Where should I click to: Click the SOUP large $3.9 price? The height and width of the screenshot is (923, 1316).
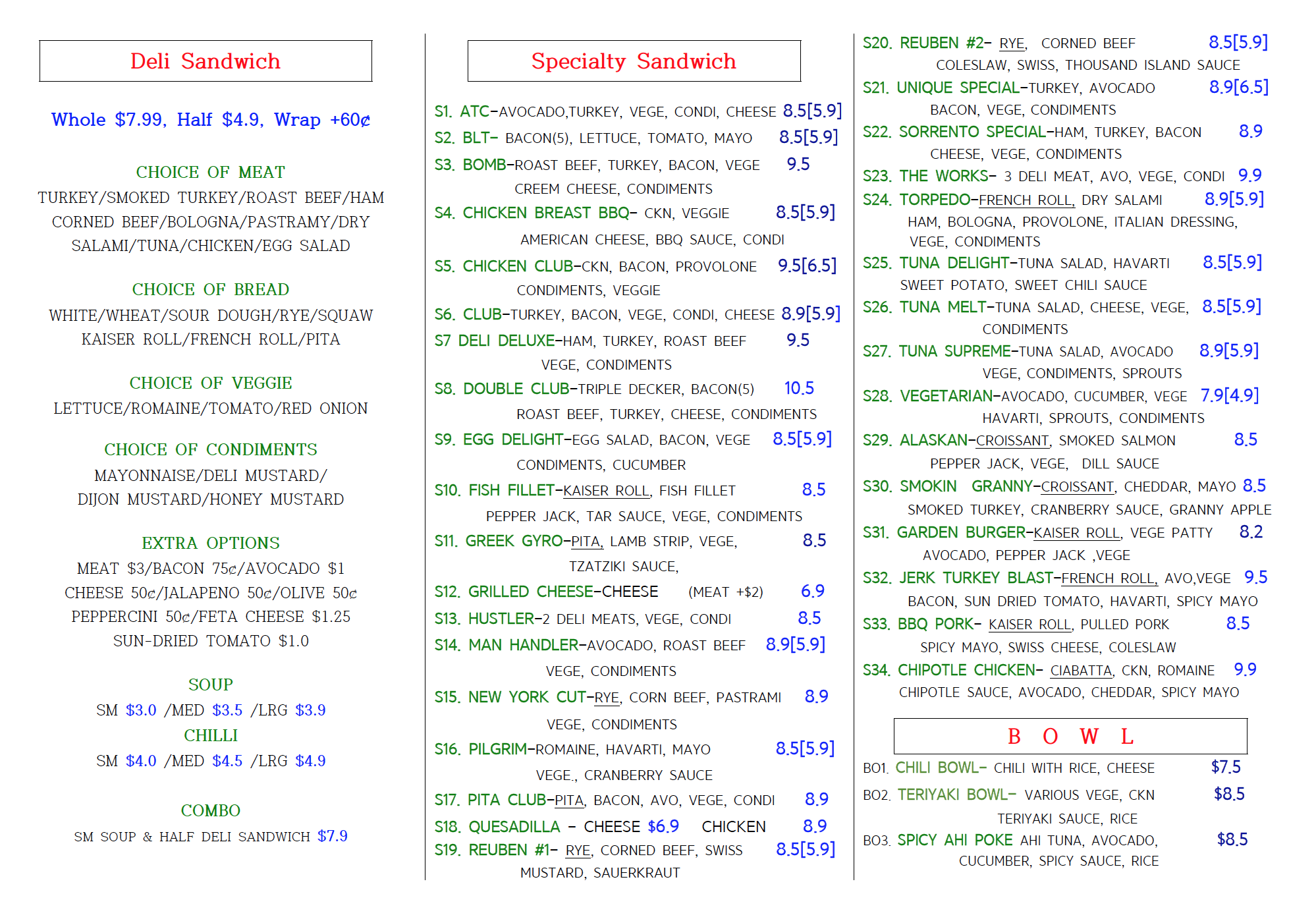310,710
